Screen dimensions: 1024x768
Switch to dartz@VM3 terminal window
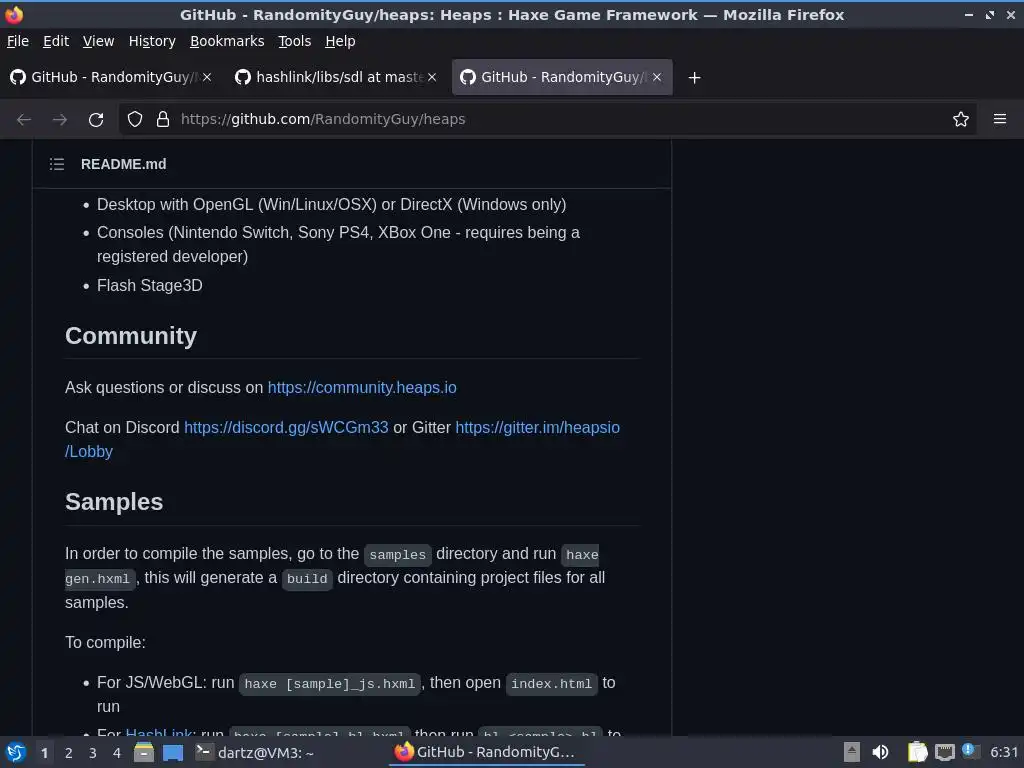click(256, 752)
